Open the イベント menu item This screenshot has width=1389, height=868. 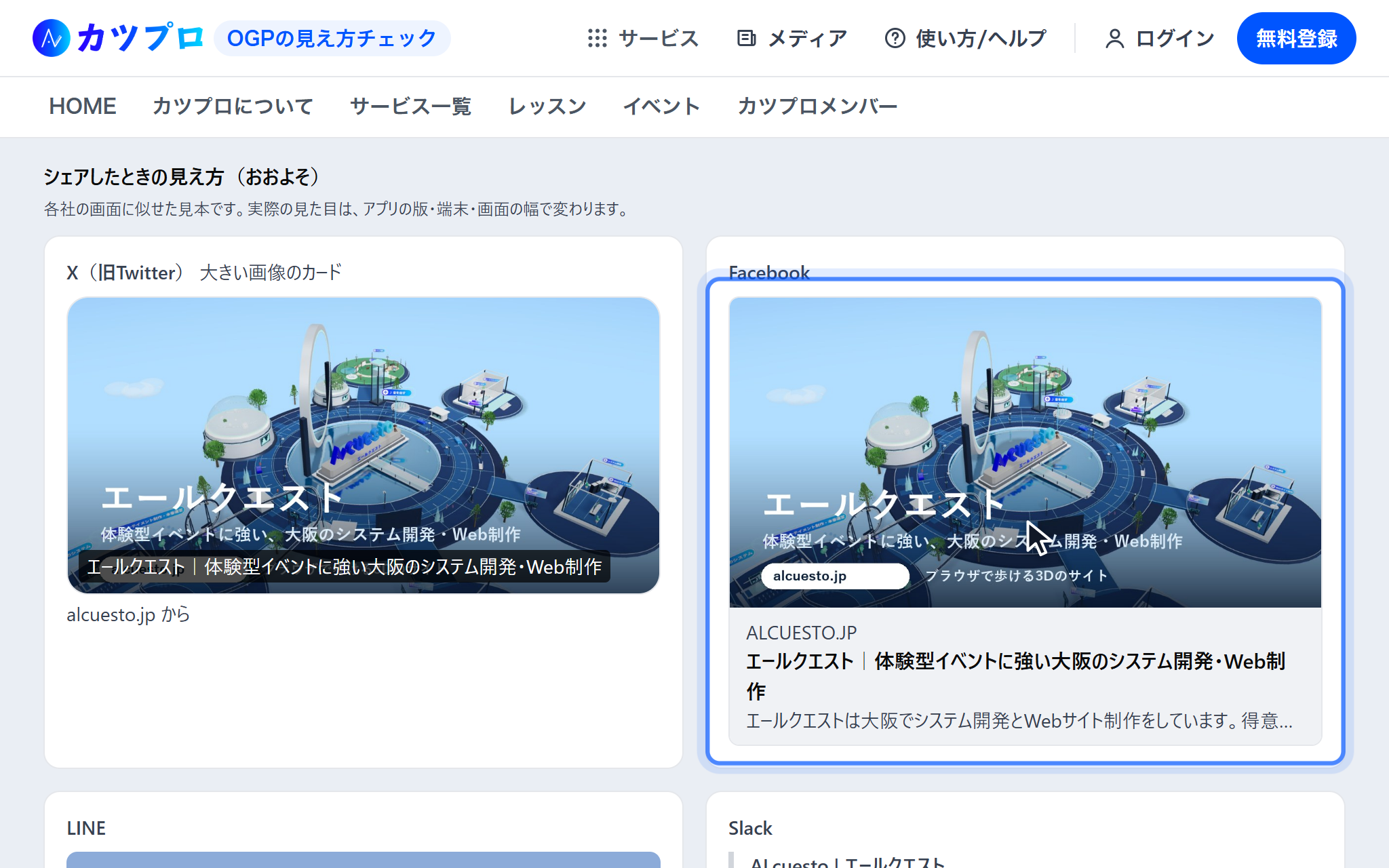662,106
